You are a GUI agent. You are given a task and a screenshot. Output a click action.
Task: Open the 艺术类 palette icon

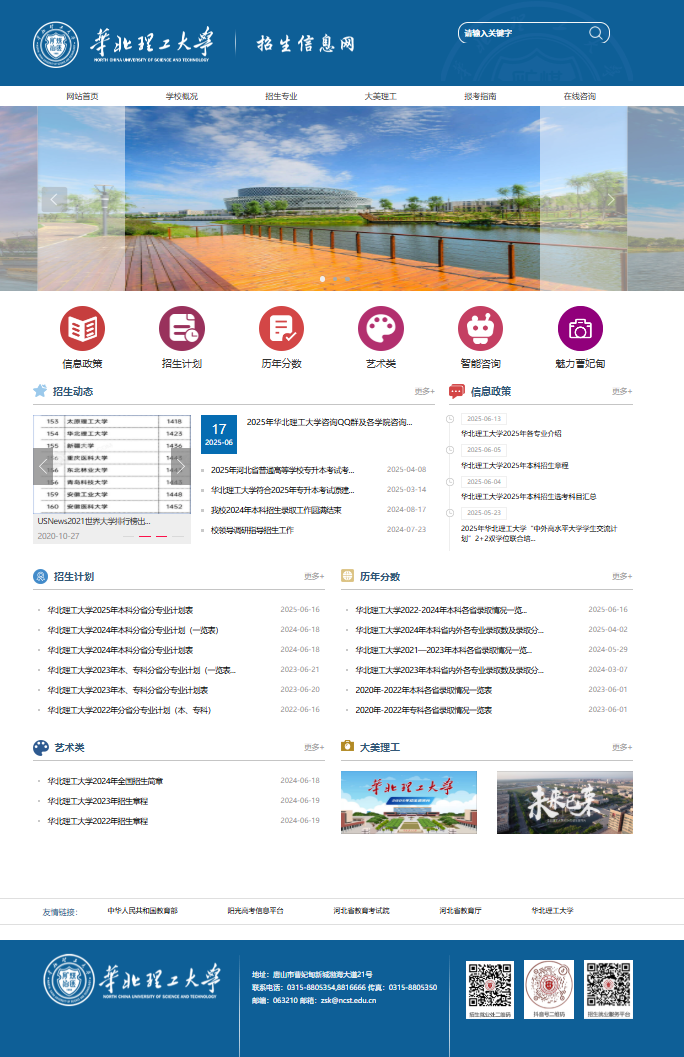tap(381, 328)
